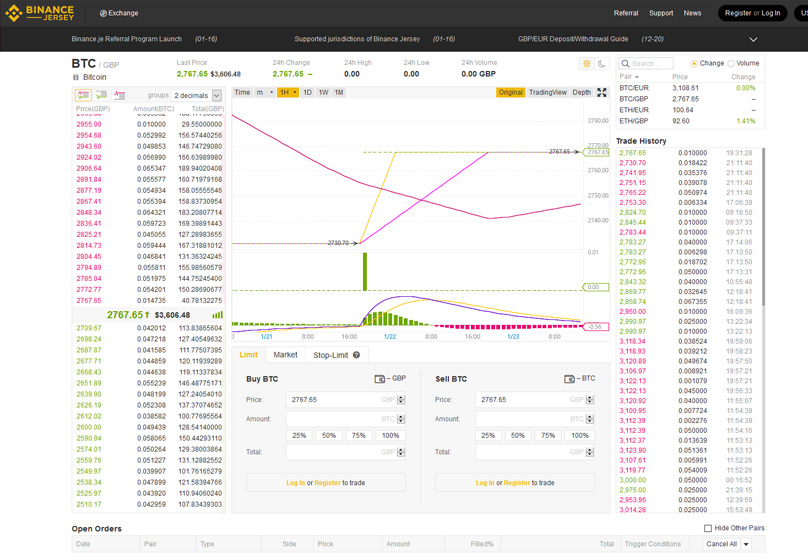Open Binance.je Referral Program Launch announcement
Viewport: 808px width, 560px height.
[x=126, y=39]
